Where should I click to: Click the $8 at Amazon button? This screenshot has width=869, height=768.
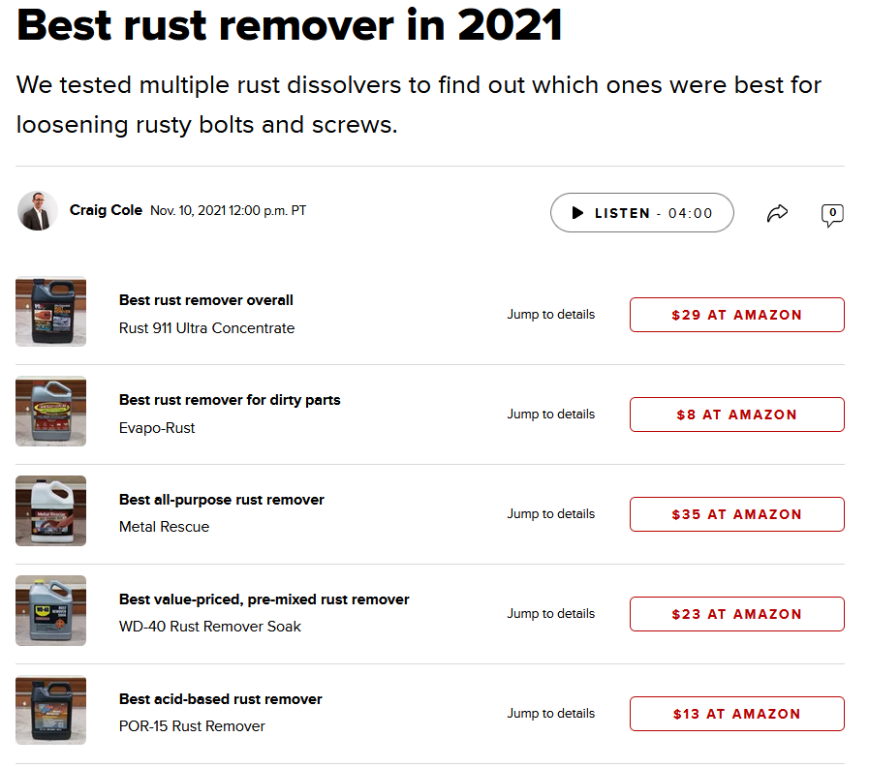point(736,415)
